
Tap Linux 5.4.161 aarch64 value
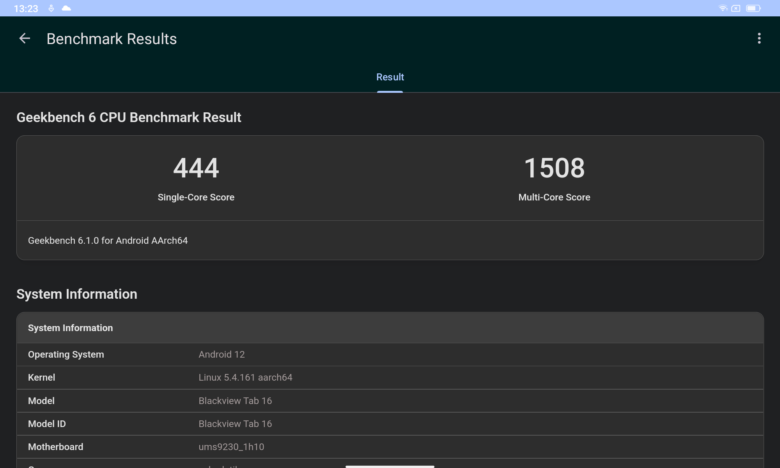(x=245, y=377)
